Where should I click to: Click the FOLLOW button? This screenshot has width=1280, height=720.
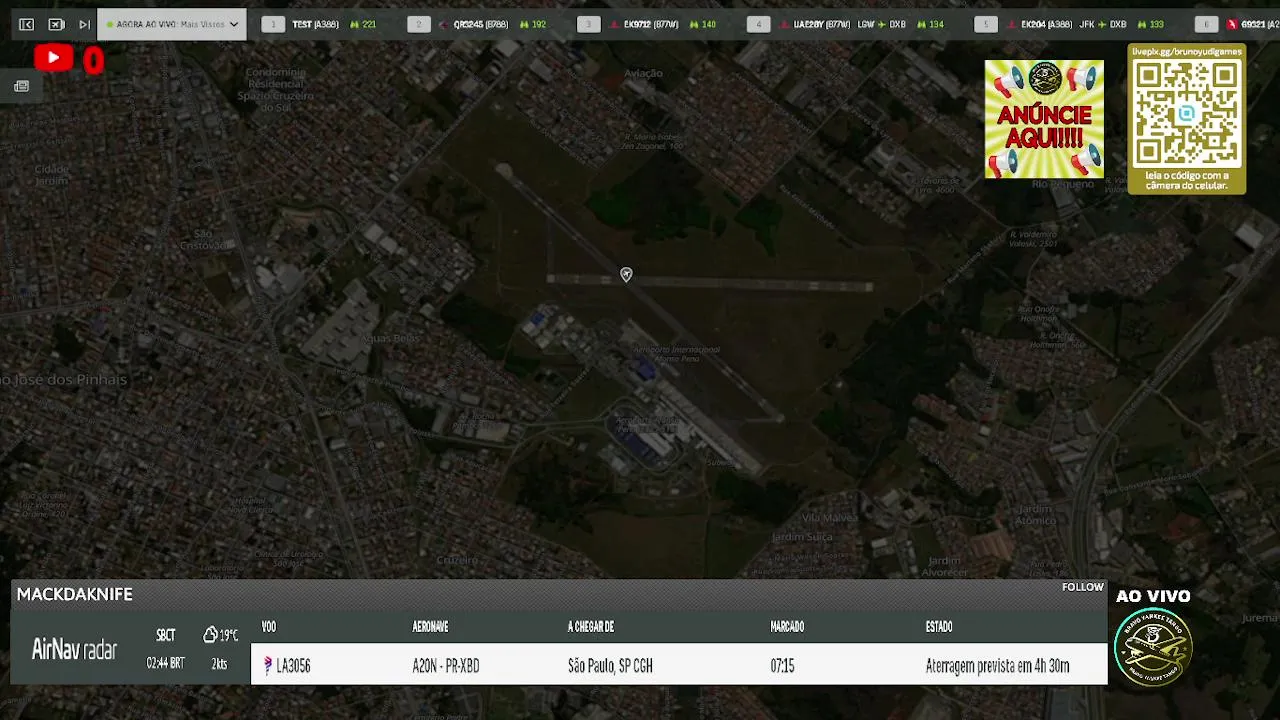point(1083,587)
